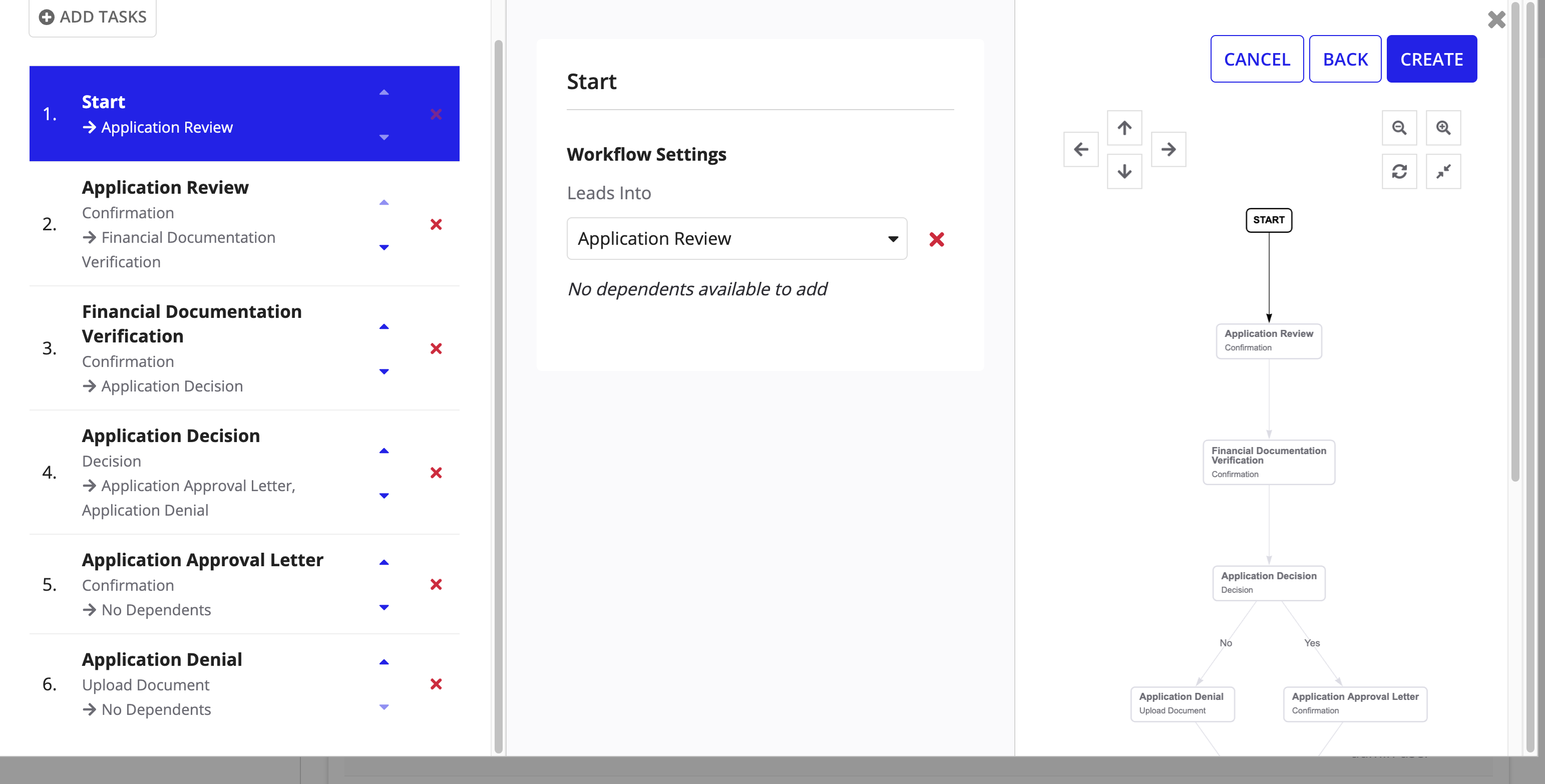
Task: Expand the Application Denial step downward
Action: pos(384,706)
